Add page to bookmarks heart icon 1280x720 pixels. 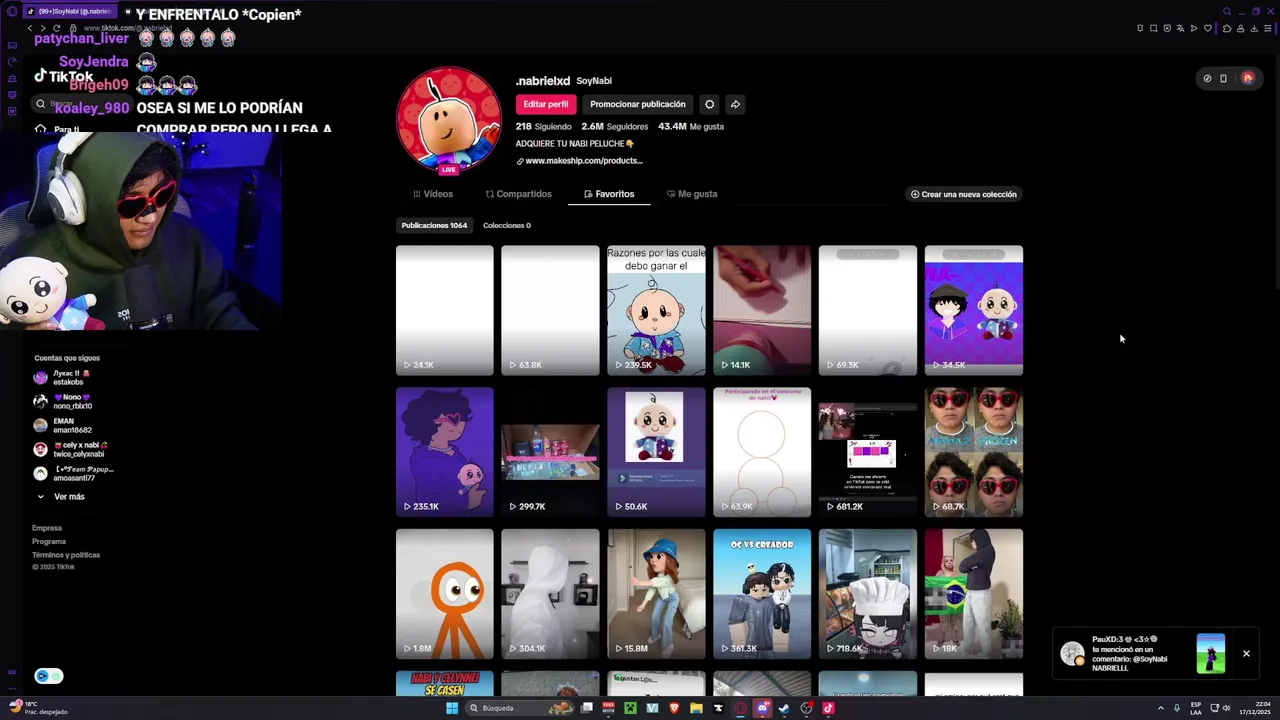pos(1207,28)
